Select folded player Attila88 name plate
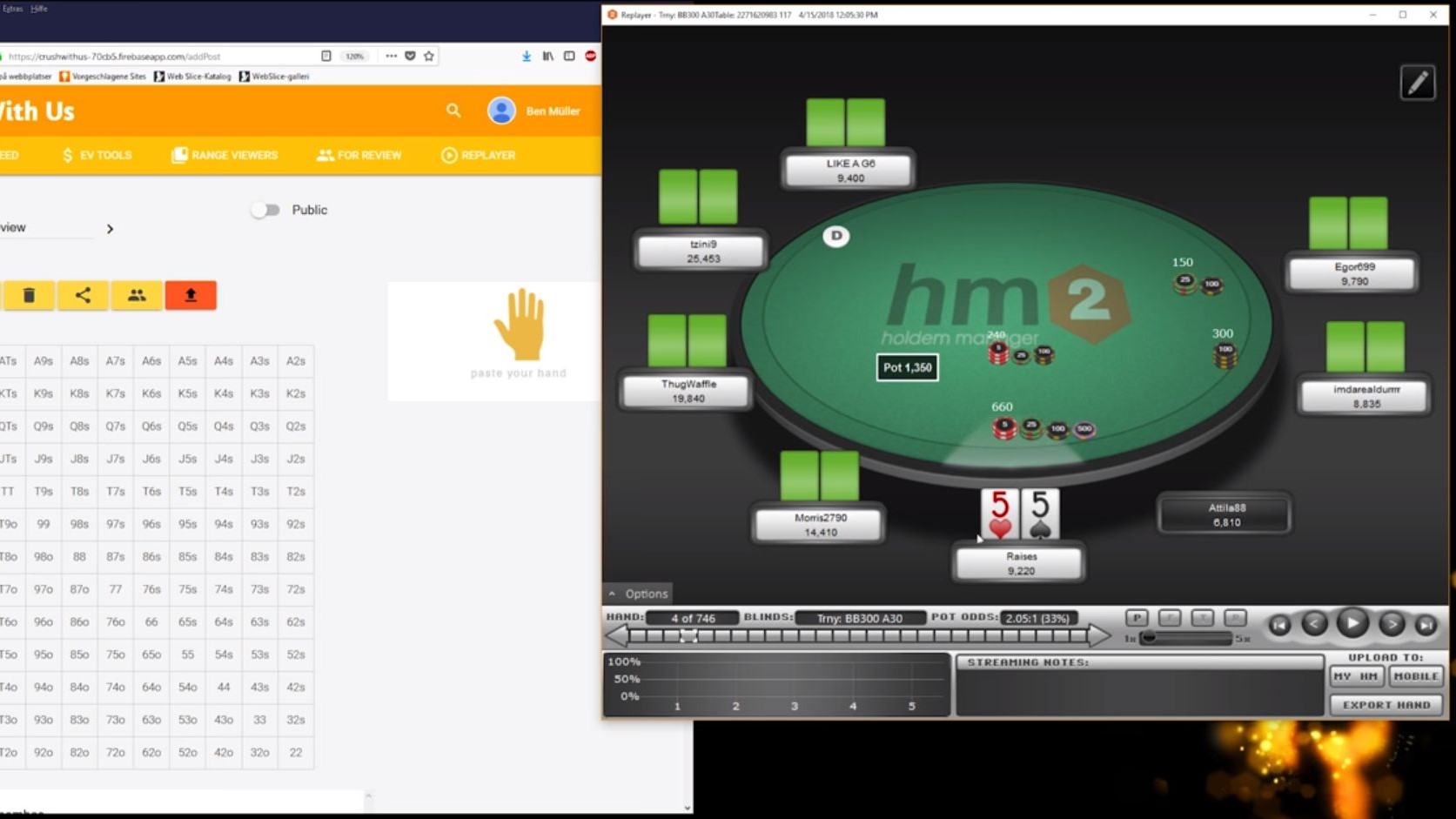The width and height of the screenshot is (1456, 819). [x=1225, y=514]
